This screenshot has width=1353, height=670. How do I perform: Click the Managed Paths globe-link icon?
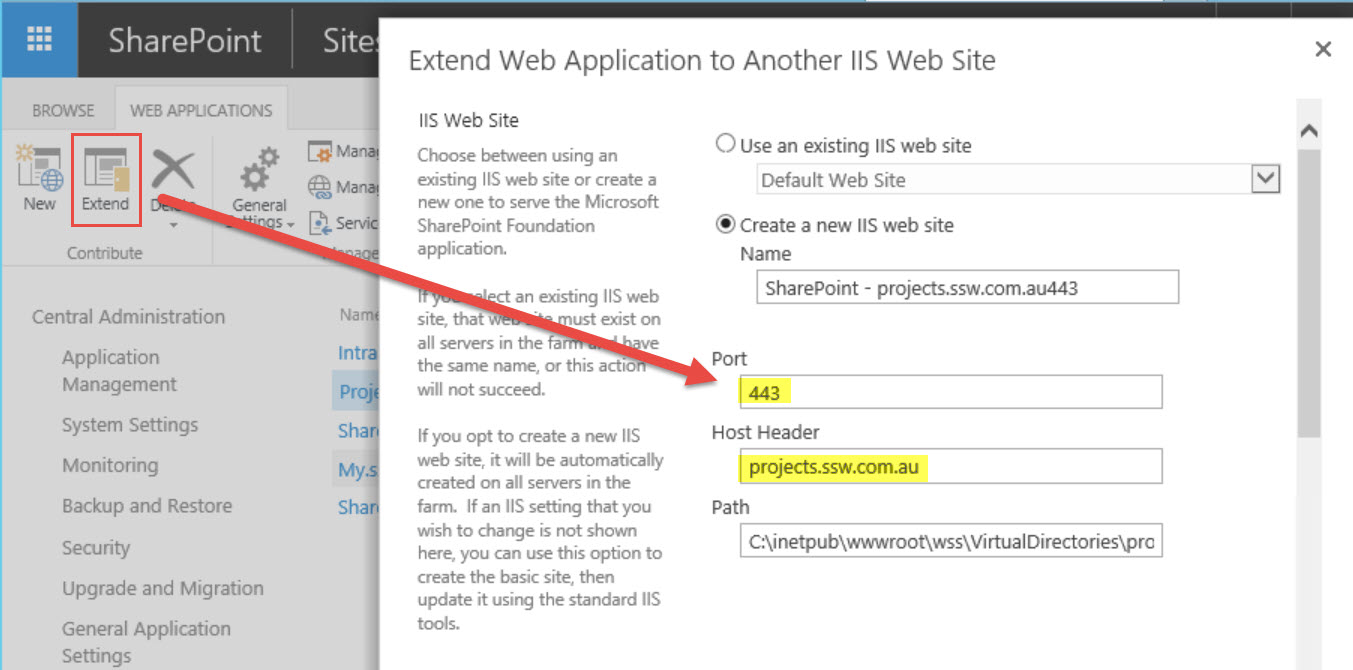[x=320, y=187]
